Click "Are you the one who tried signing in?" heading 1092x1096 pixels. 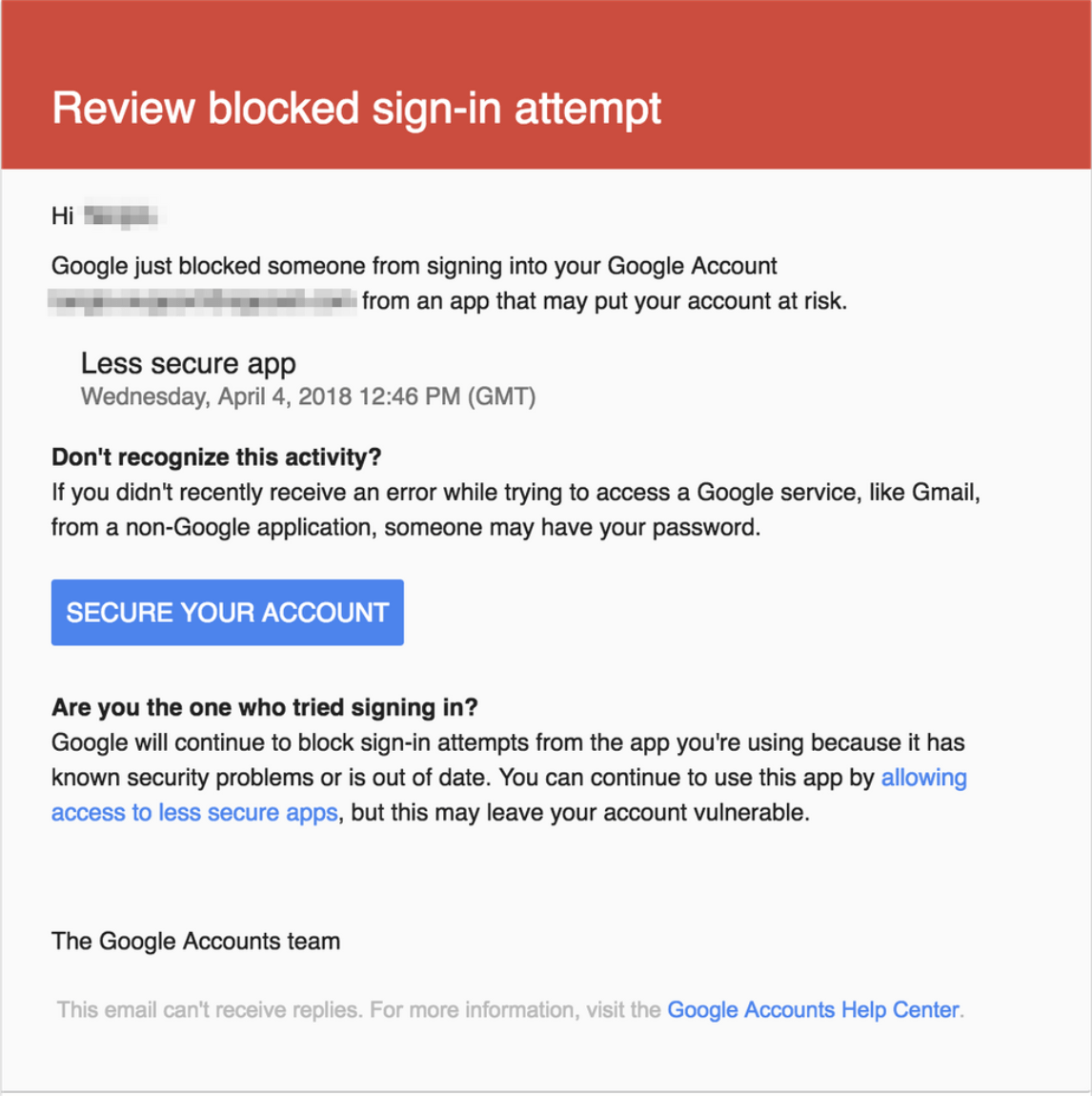point(265,707)
